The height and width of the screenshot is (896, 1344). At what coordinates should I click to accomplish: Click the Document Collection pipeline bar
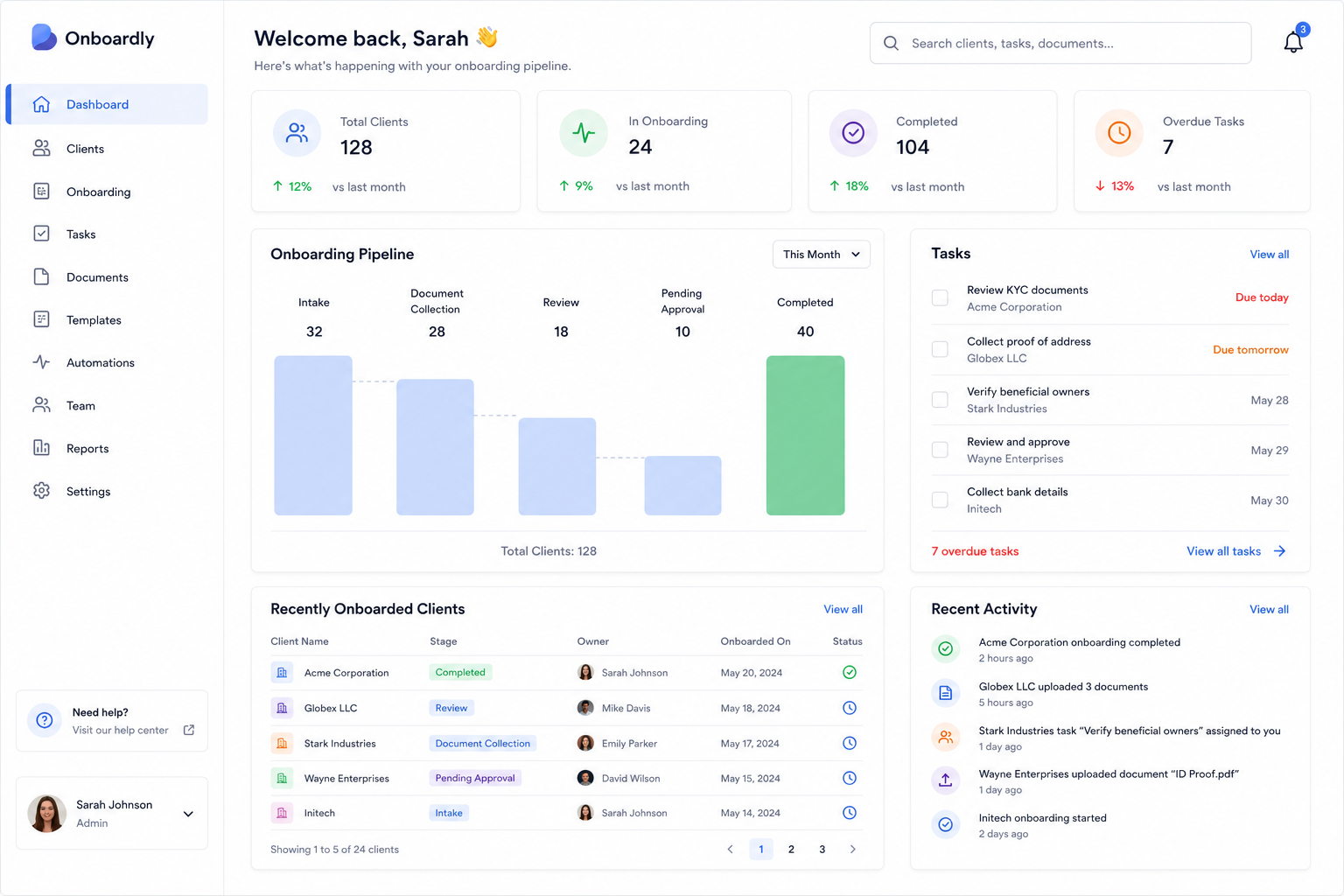(x=435, y=447)
